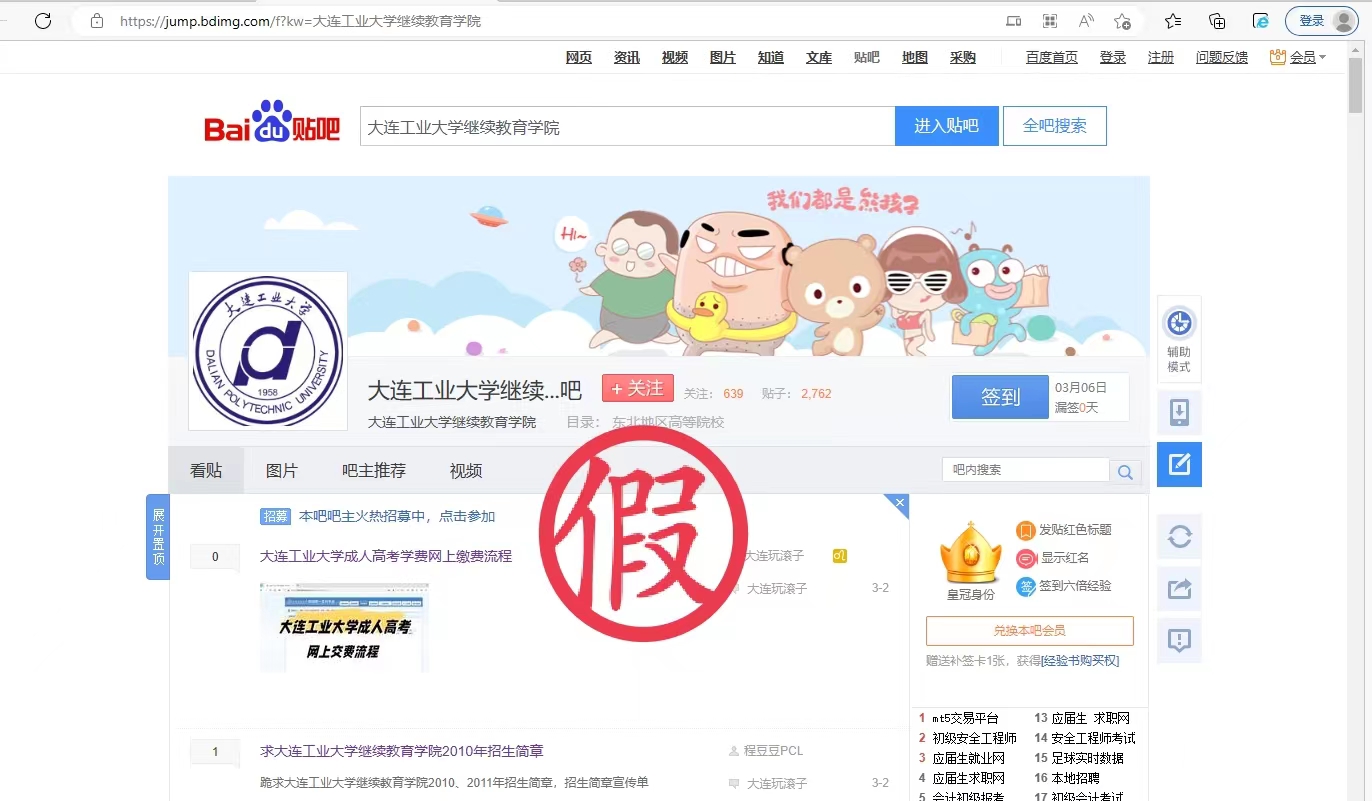Download the app via the sidebar phone icon
This screenshot has height=801, width=1372.
coord(1179,412)
